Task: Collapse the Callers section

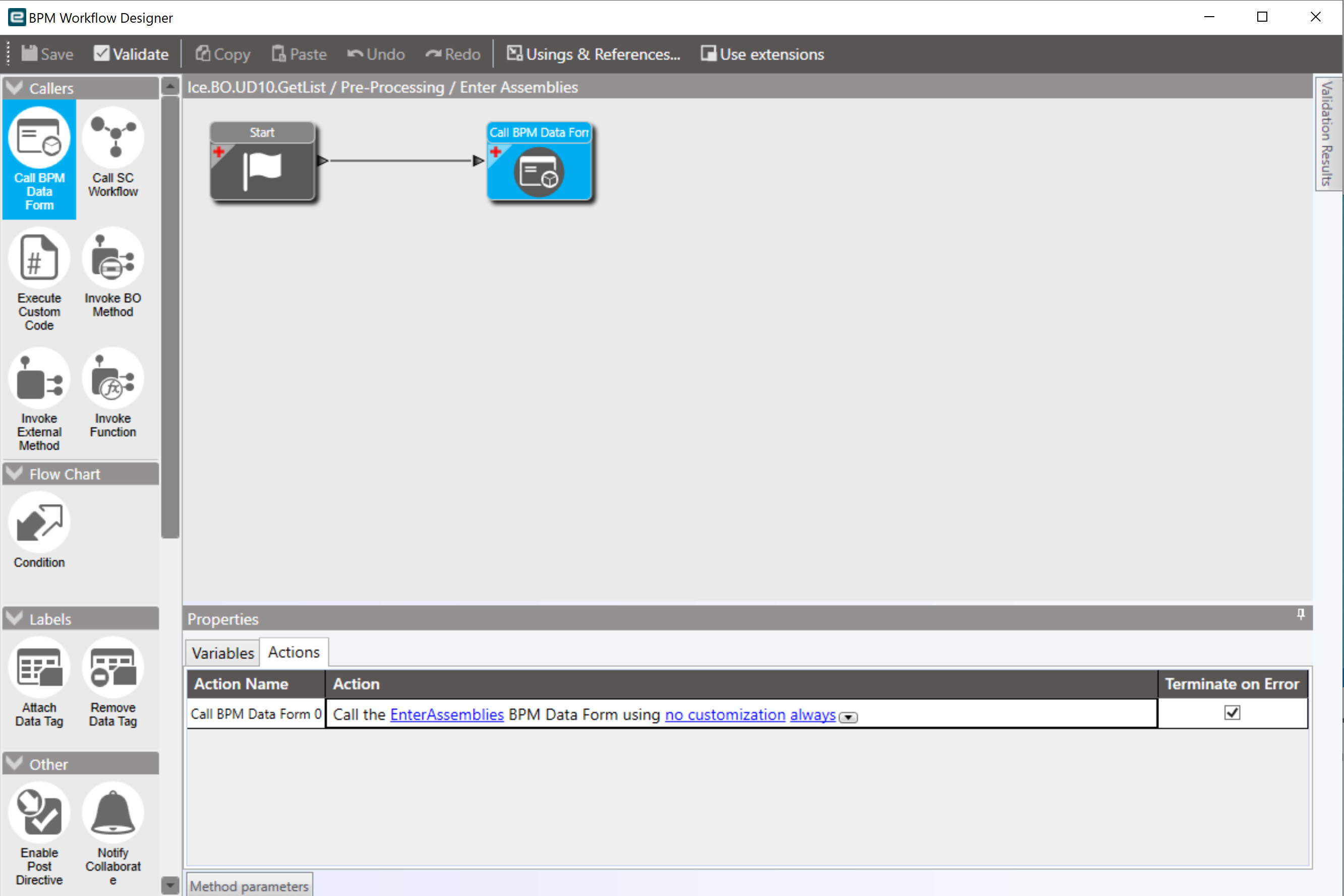Action: [x=14, y=87]
